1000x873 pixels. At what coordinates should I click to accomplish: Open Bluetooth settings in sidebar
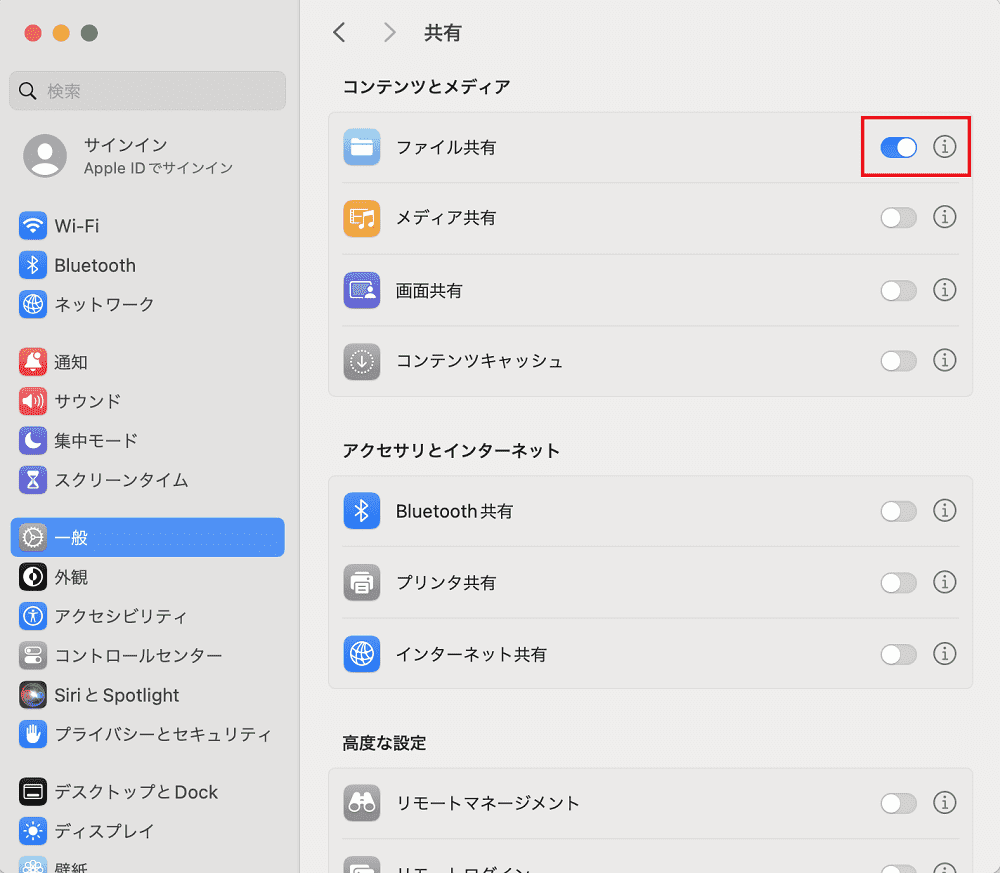point(147,265)
